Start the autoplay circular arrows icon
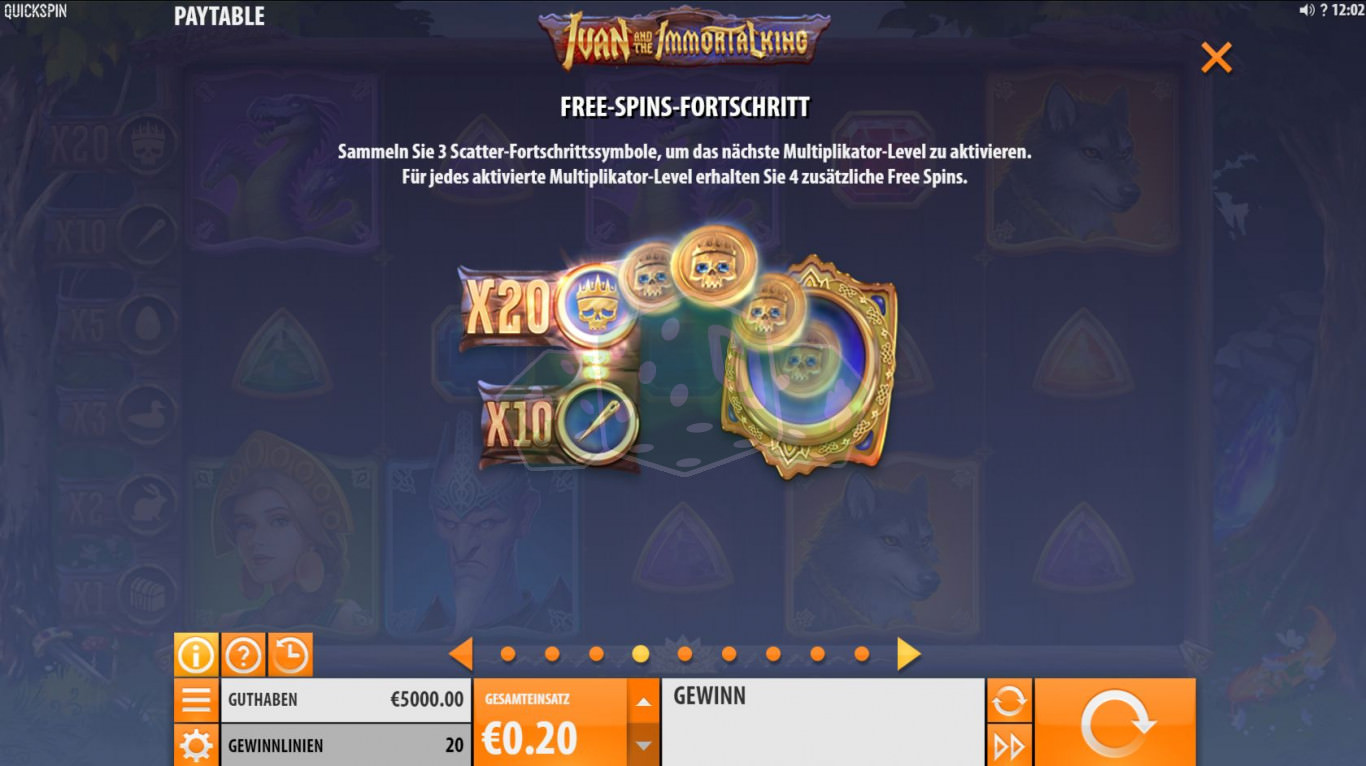 [1009, 701]
